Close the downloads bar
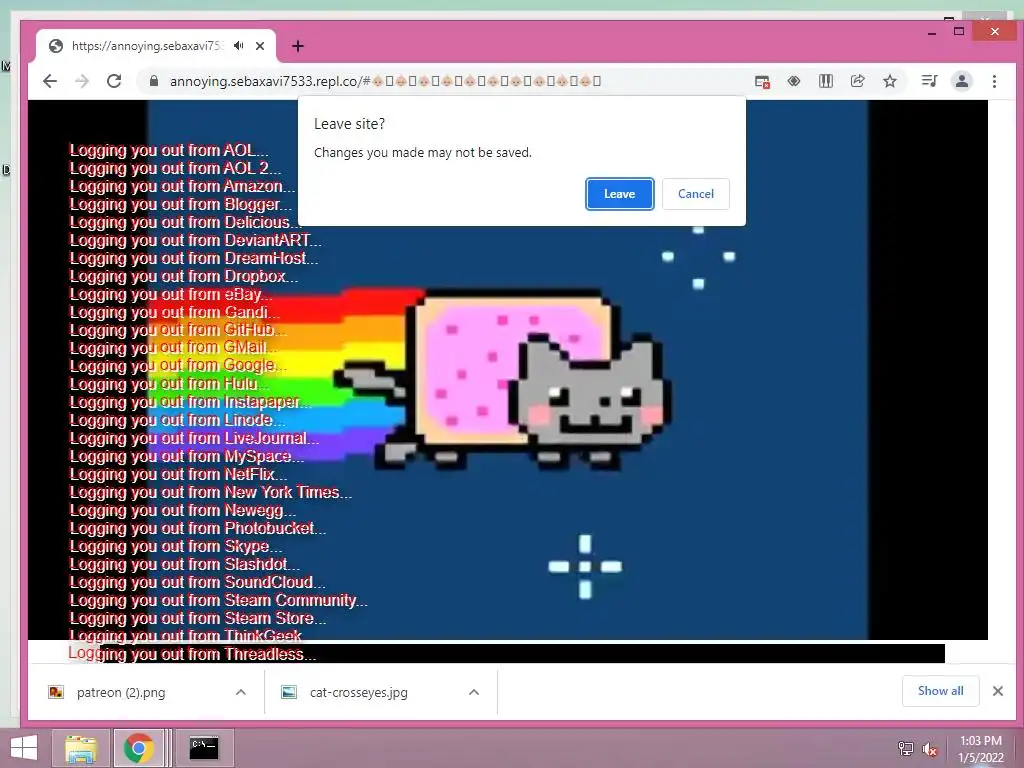Viewport: 1024px width, 768px height. point(997,691)
